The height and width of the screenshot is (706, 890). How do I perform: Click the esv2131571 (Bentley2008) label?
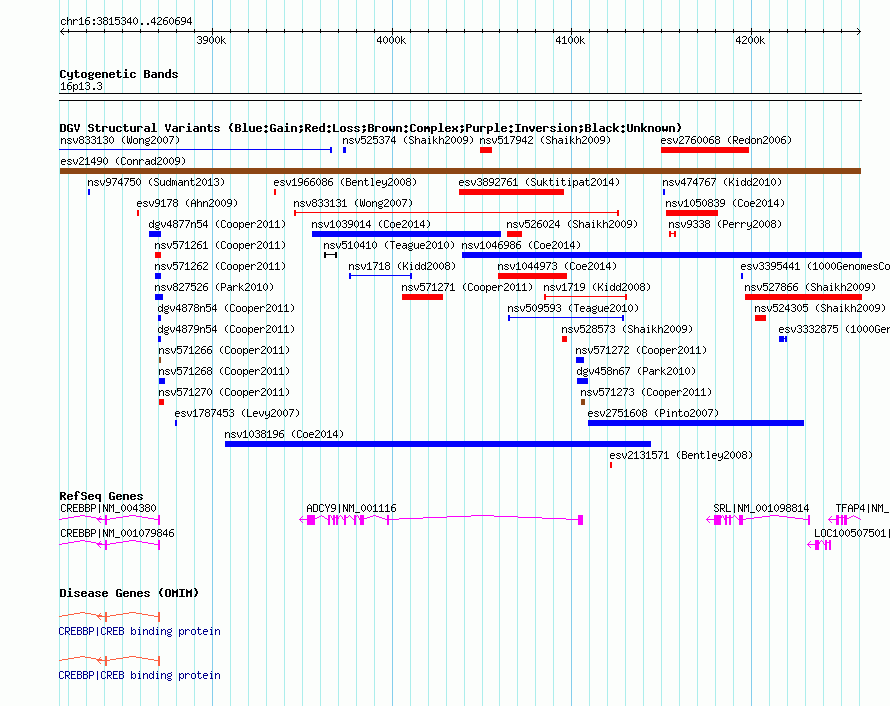(681, 455)
